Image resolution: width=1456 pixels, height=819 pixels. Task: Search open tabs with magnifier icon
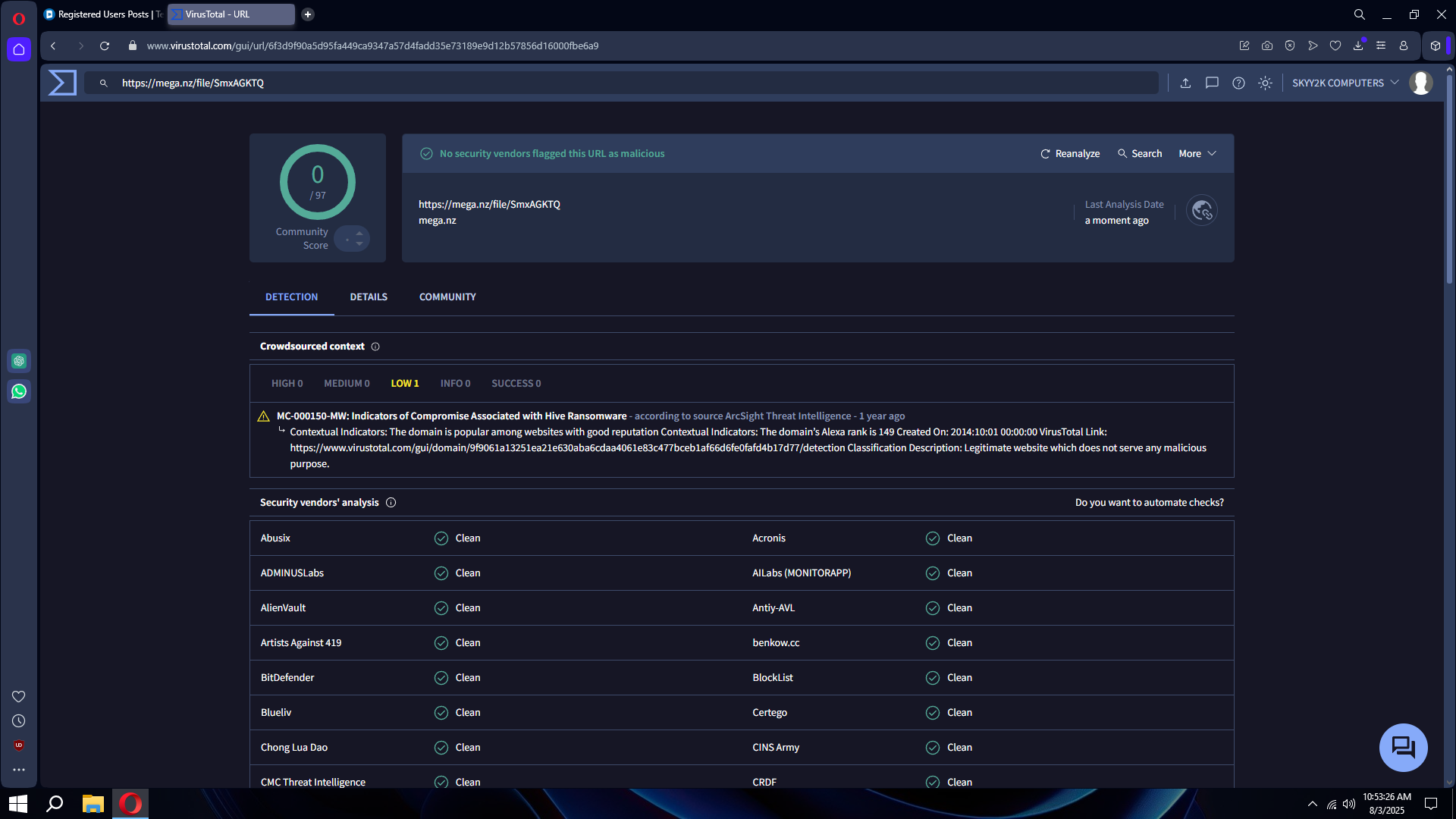point(1360,14)
